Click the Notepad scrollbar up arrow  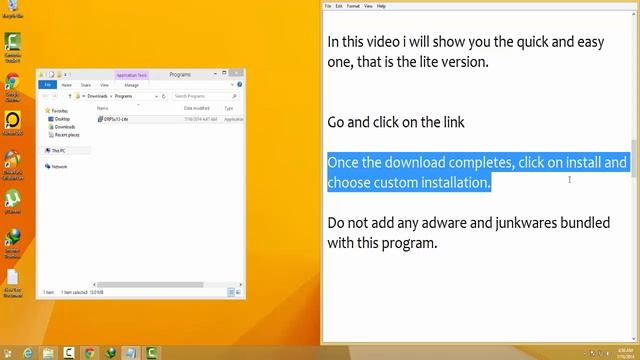(x=633, y=14)
